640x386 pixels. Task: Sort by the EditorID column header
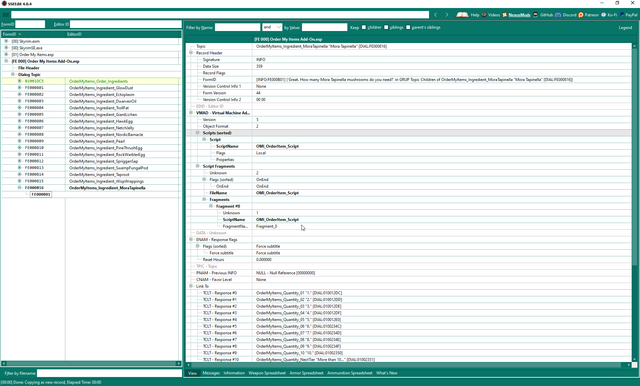click(x=123, y=34)
